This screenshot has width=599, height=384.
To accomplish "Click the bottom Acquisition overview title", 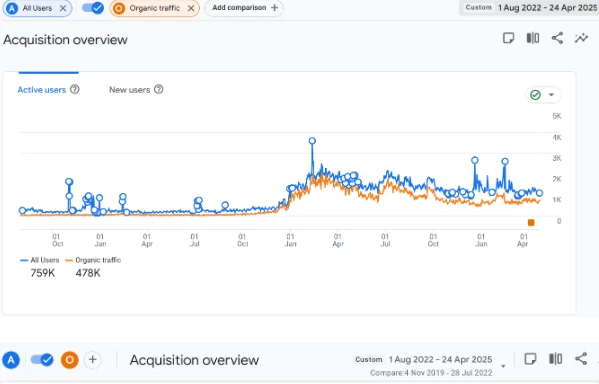I will click(194, 360).
